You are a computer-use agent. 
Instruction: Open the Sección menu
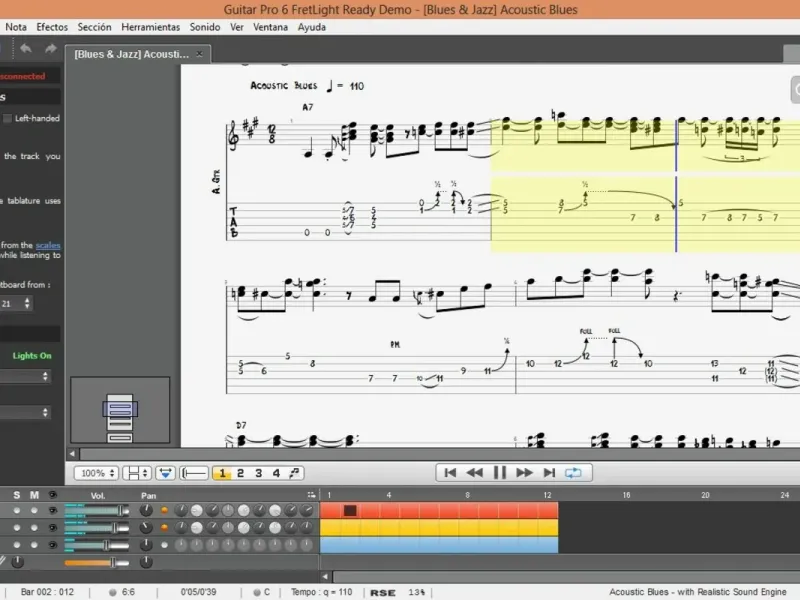click(x=94, y=27)
